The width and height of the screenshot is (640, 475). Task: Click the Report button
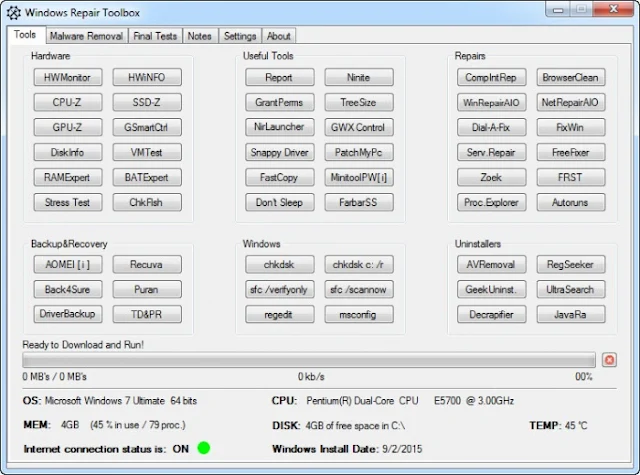tap(280, 77)
